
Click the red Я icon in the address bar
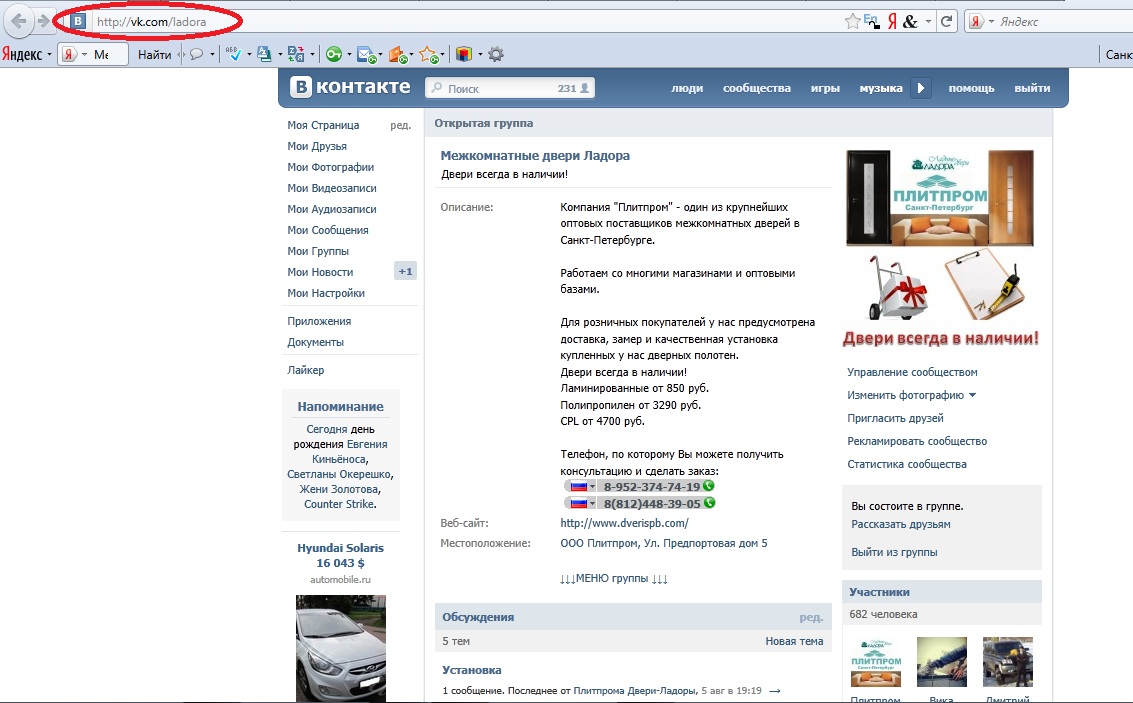coord(892,22)
